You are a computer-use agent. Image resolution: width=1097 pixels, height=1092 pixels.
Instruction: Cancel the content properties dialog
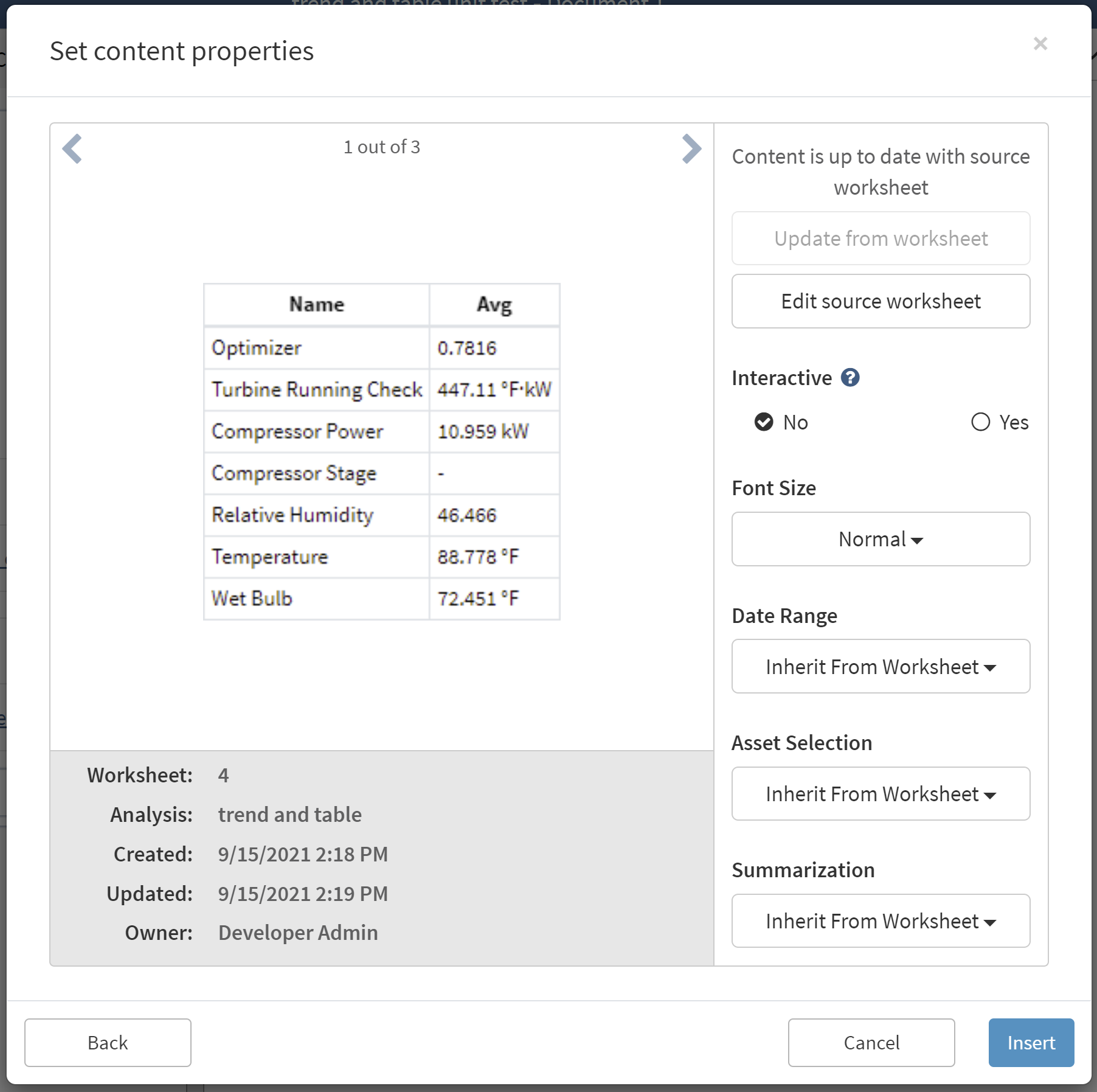click(871, 1042)
